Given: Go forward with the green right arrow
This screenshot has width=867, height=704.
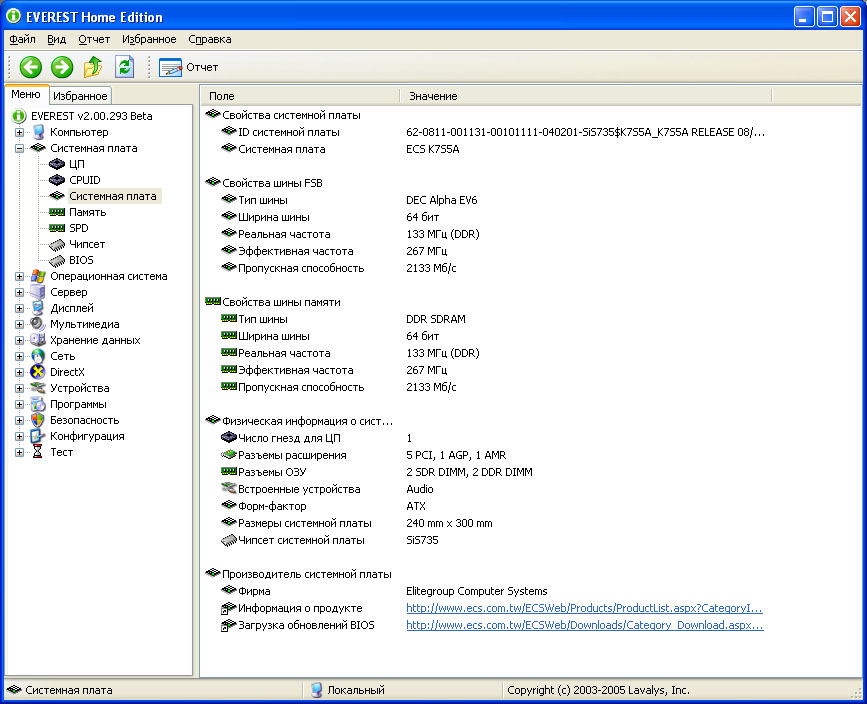Looking at the screenshot, I should (62, 67).
